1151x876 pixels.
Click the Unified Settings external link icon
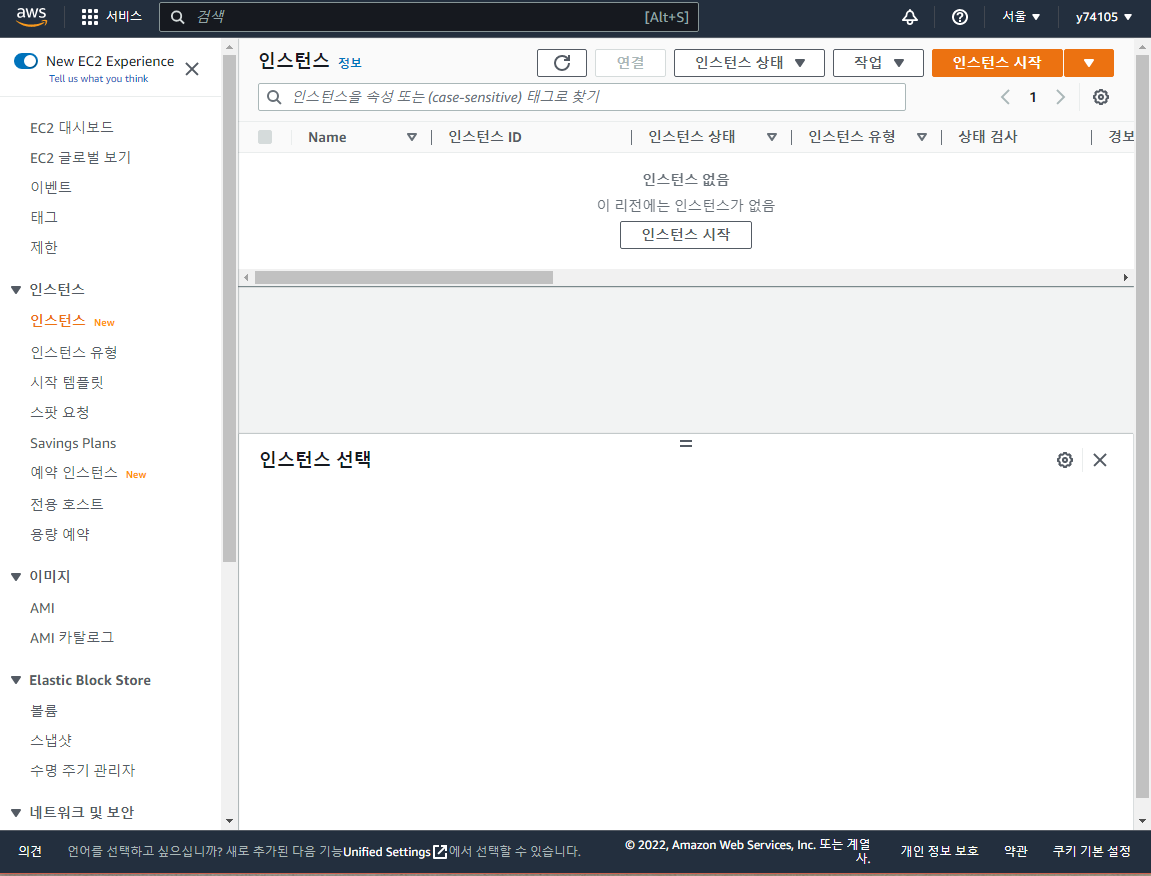(440, 852)
